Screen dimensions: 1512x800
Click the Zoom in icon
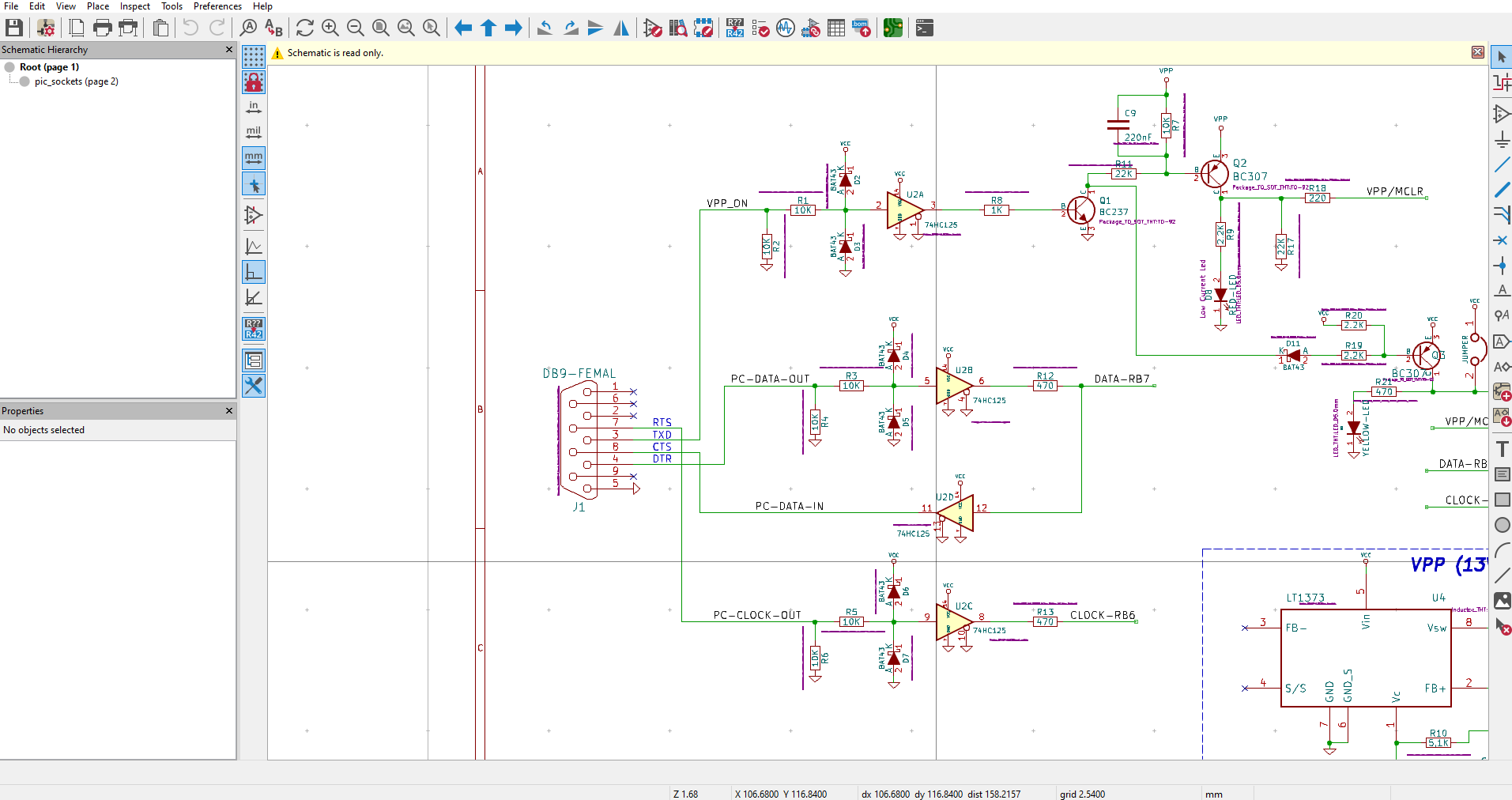click(330, 28)
